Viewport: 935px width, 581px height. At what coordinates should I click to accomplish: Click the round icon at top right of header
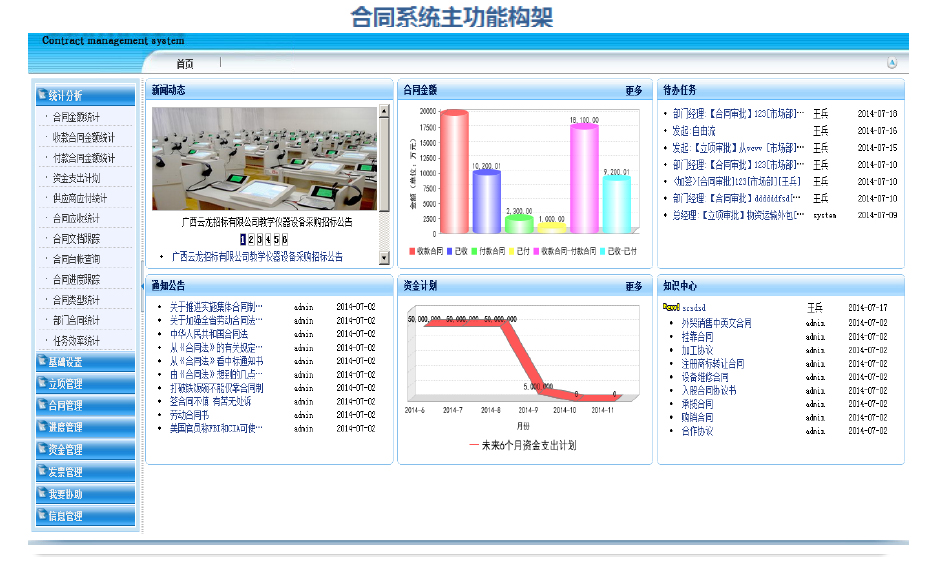892,63
